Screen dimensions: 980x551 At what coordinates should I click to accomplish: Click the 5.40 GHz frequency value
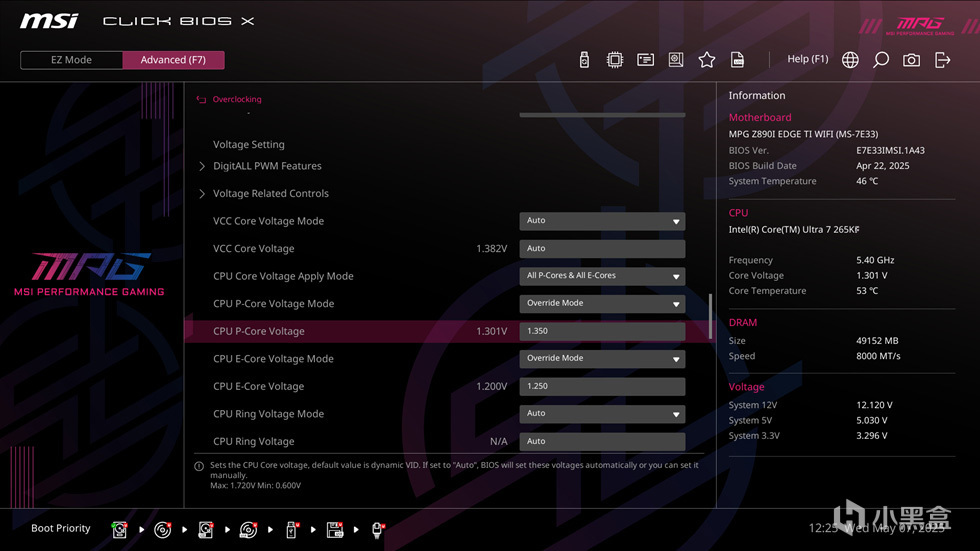click(x=875, y=260)
